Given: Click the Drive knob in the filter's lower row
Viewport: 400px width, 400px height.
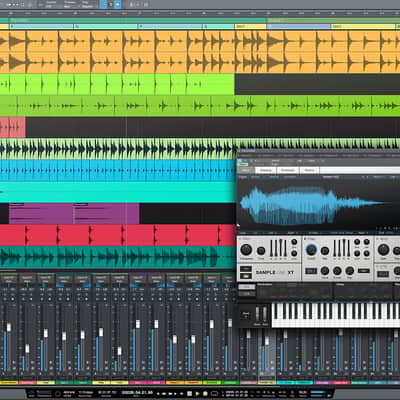Looking at the screenshot, I should [x=325, y=271].
